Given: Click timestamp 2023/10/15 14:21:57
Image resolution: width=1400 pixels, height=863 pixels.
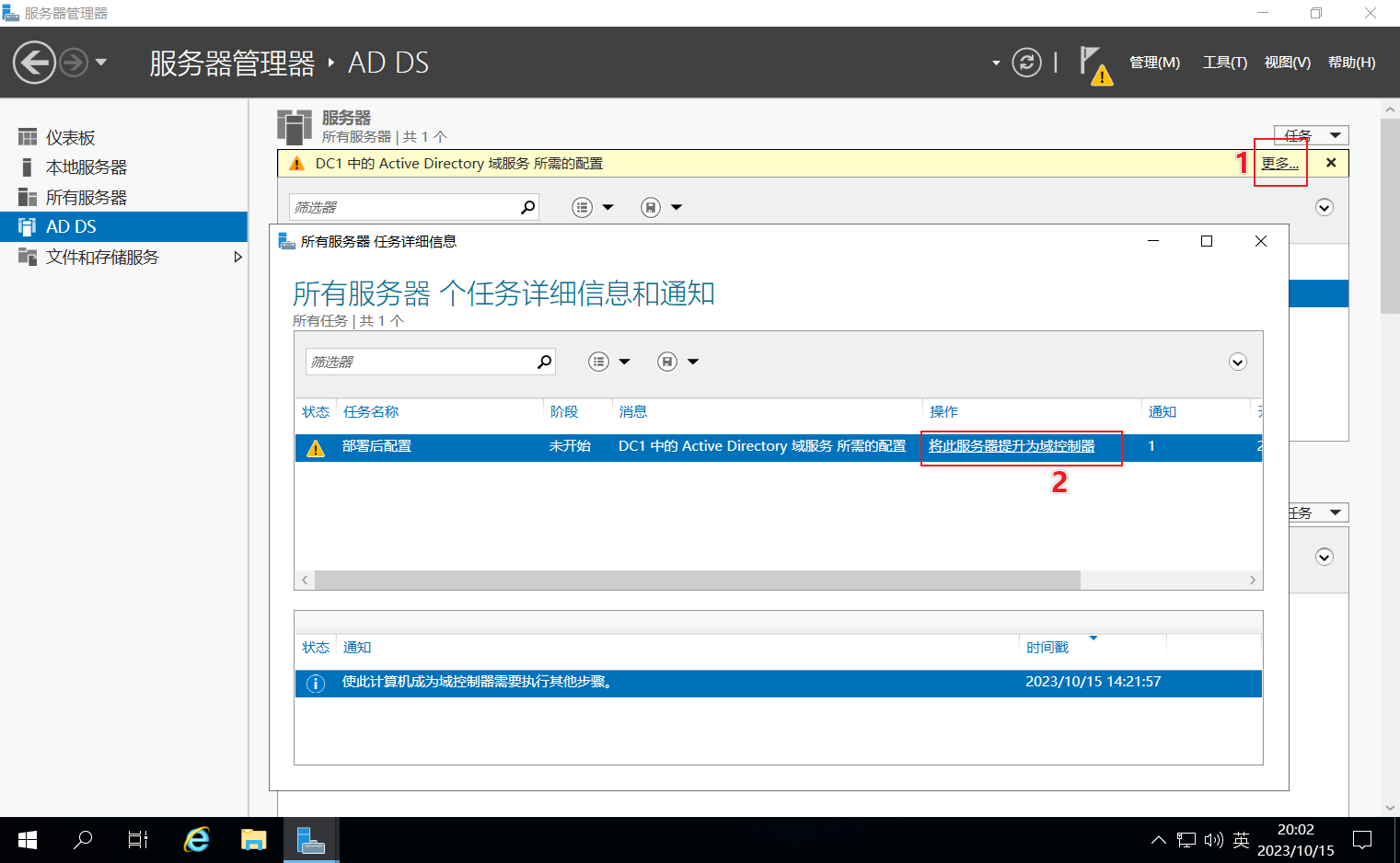Looking at the screenshot, I should point(1093,682).
